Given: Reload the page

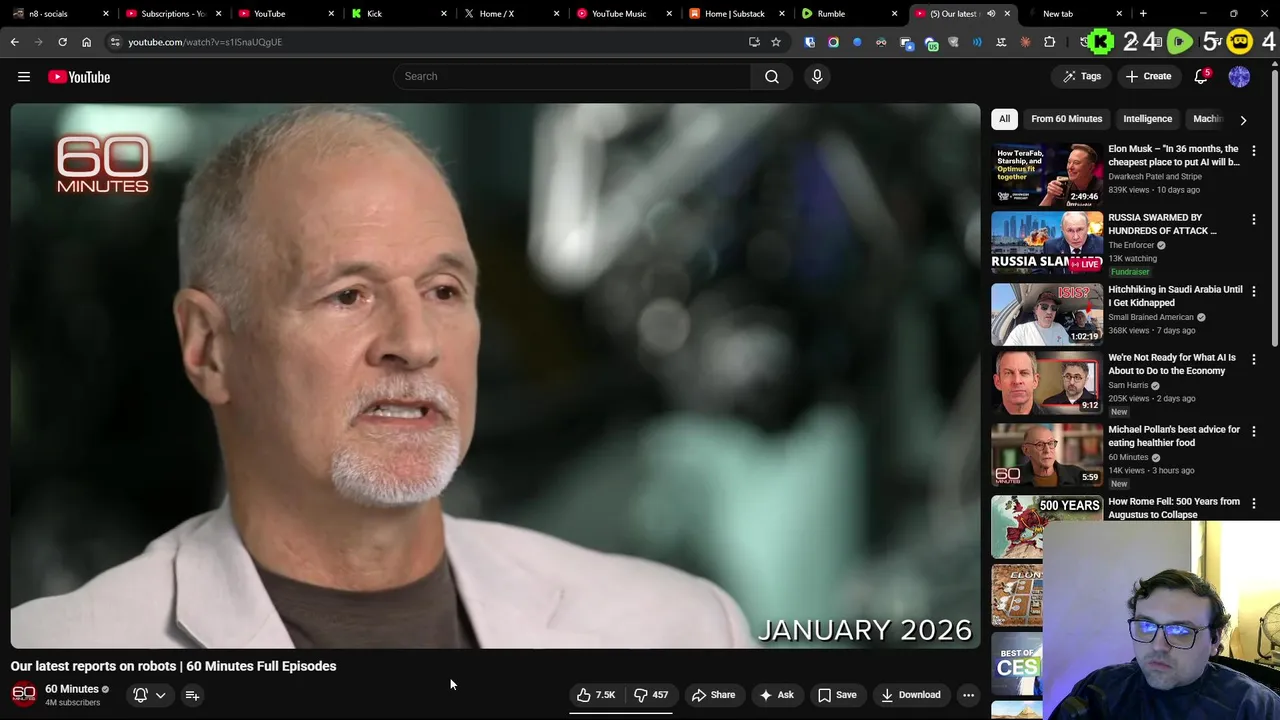Looking at the screenshot, I should pyautogui.click(x=62, y=42).
